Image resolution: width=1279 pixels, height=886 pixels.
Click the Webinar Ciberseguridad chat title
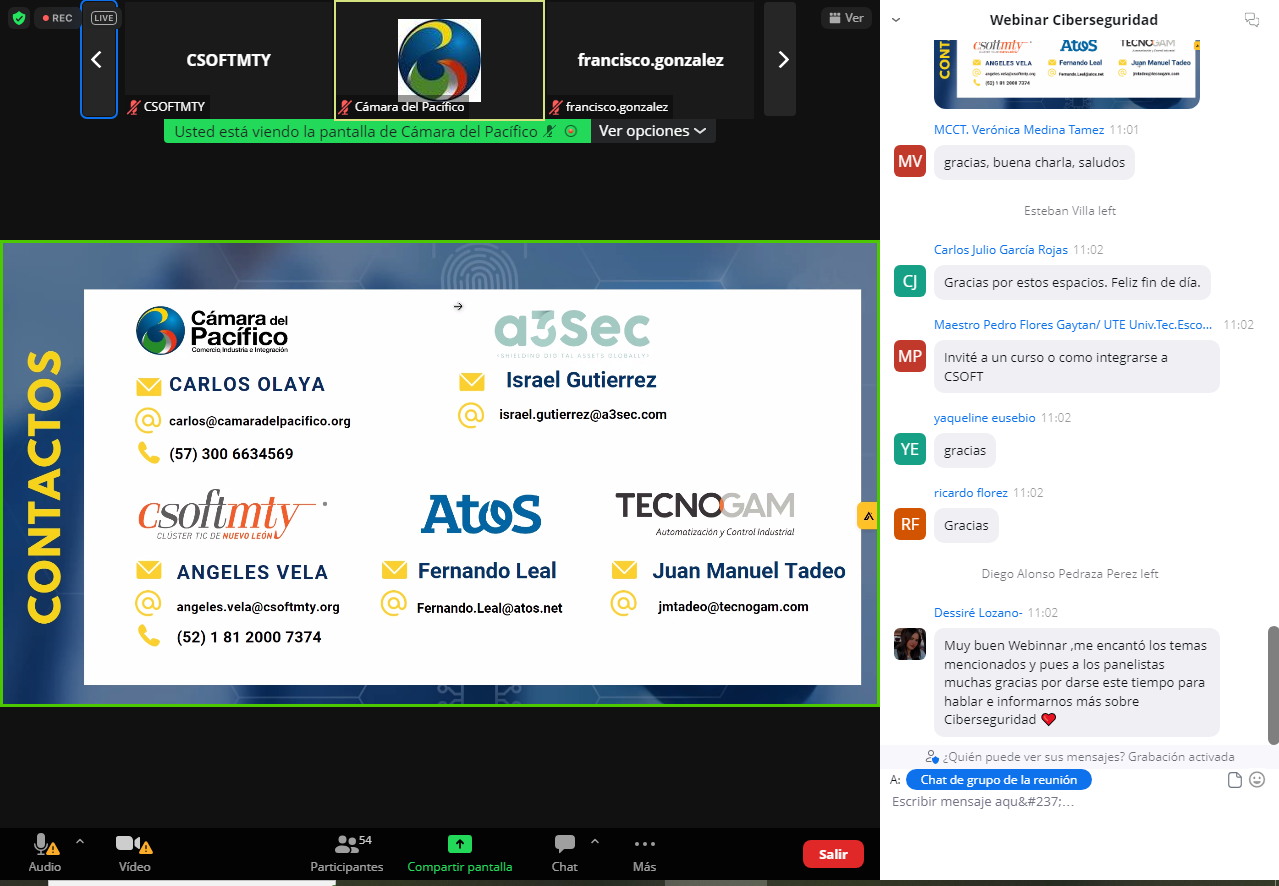(x=1074, y=19)
